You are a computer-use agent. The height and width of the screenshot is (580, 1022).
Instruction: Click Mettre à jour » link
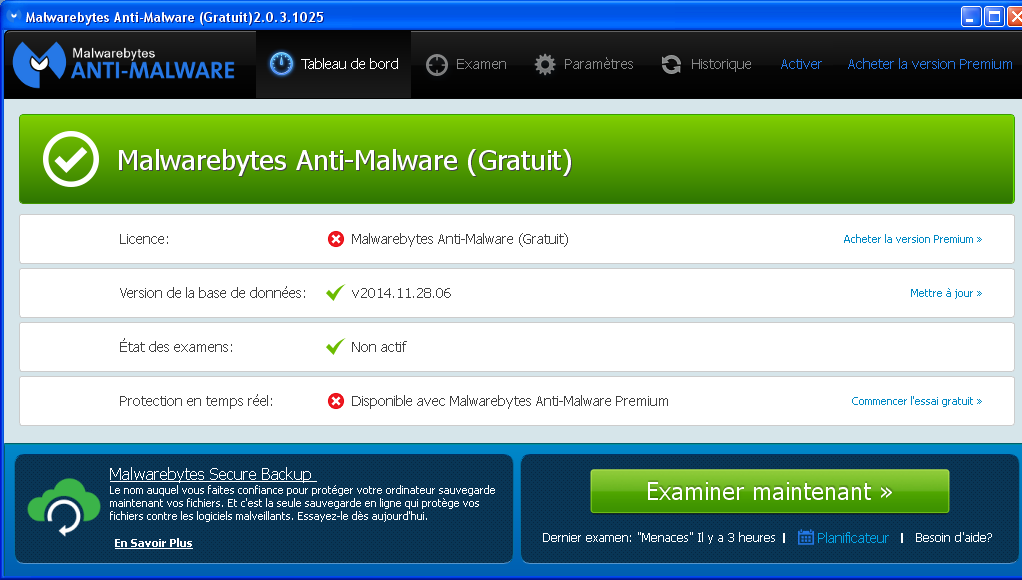pos(946,293)
